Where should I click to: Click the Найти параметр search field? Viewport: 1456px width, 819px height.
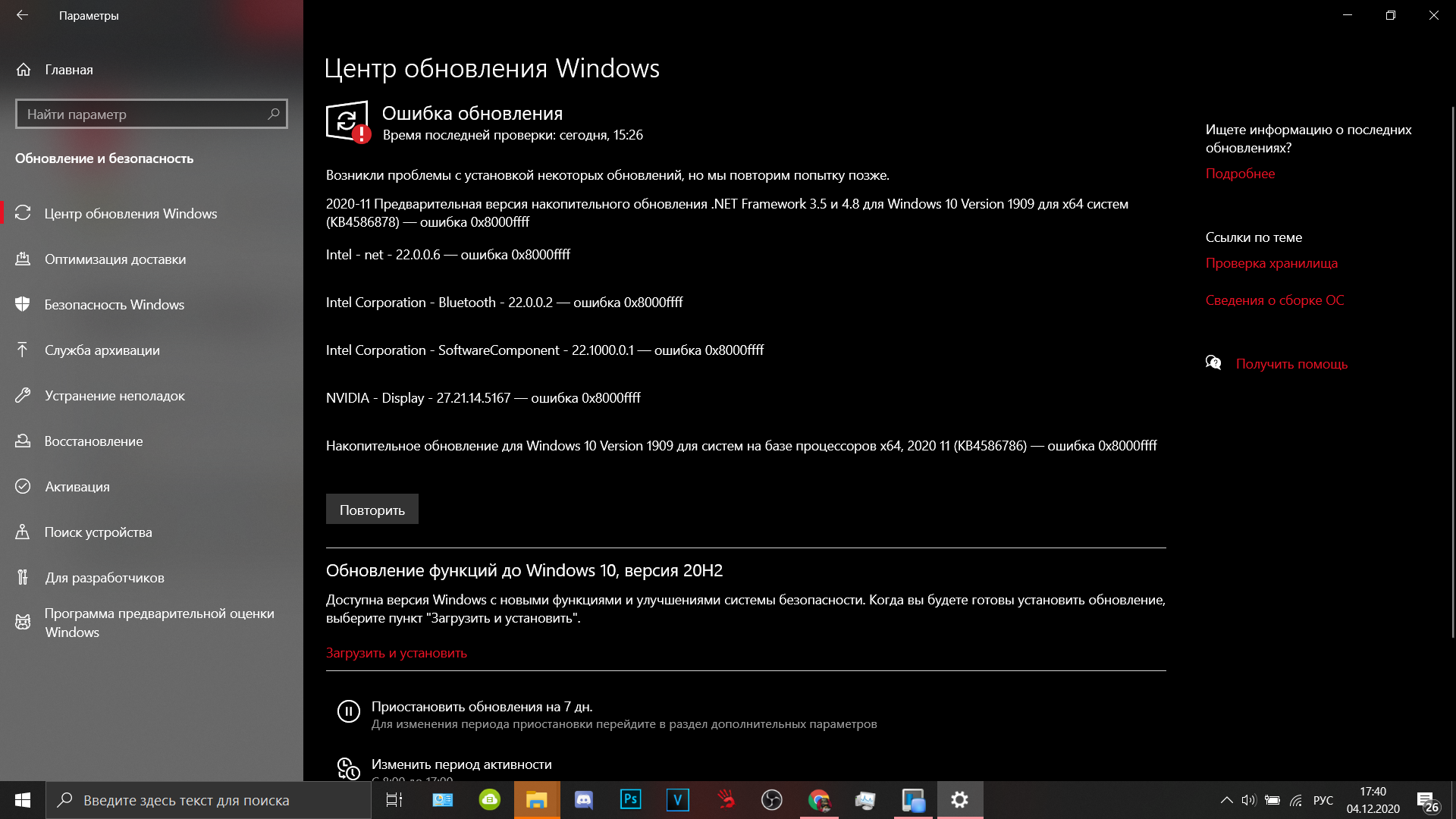(152, 115)
